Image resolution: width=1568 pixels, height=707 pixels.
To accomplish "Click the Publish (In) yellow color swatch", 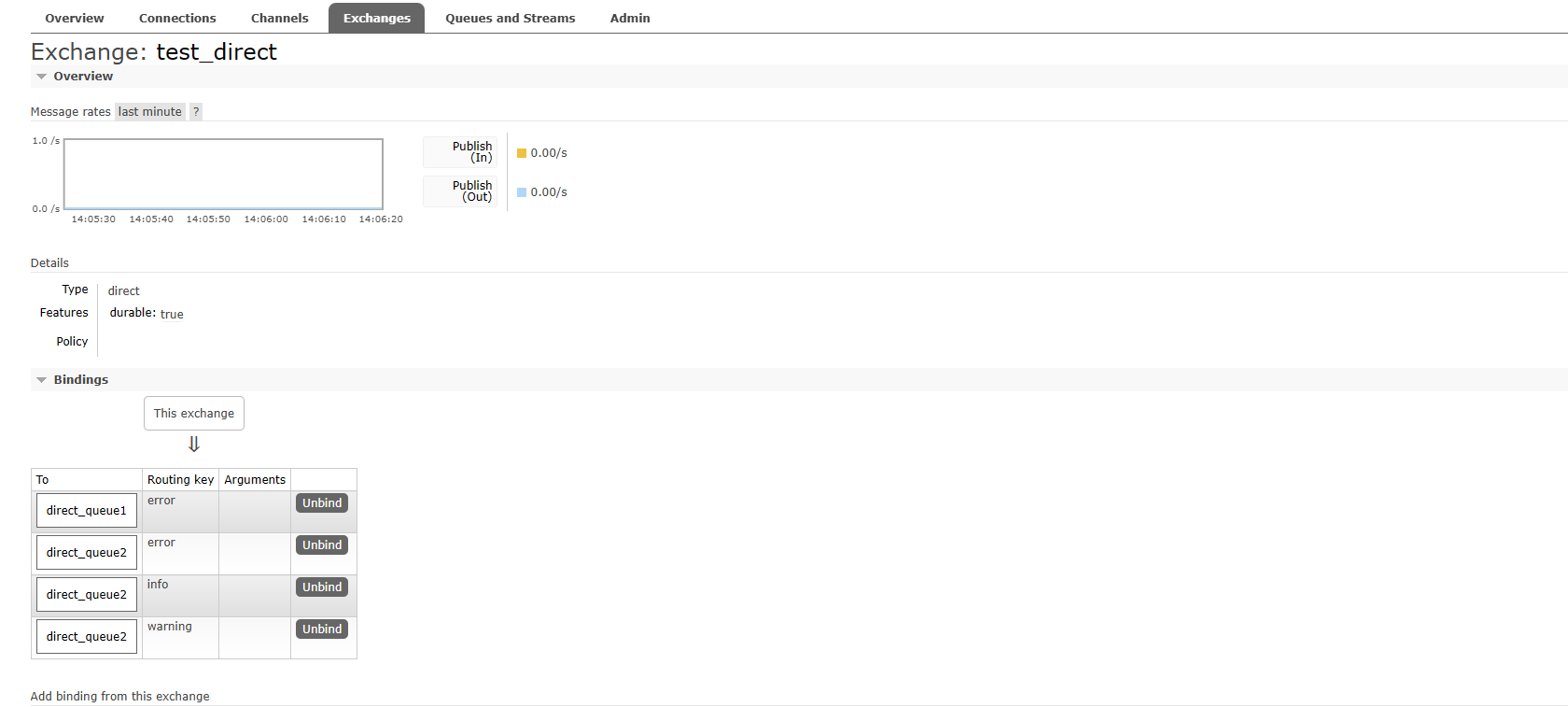I will (x=522, y=153).
